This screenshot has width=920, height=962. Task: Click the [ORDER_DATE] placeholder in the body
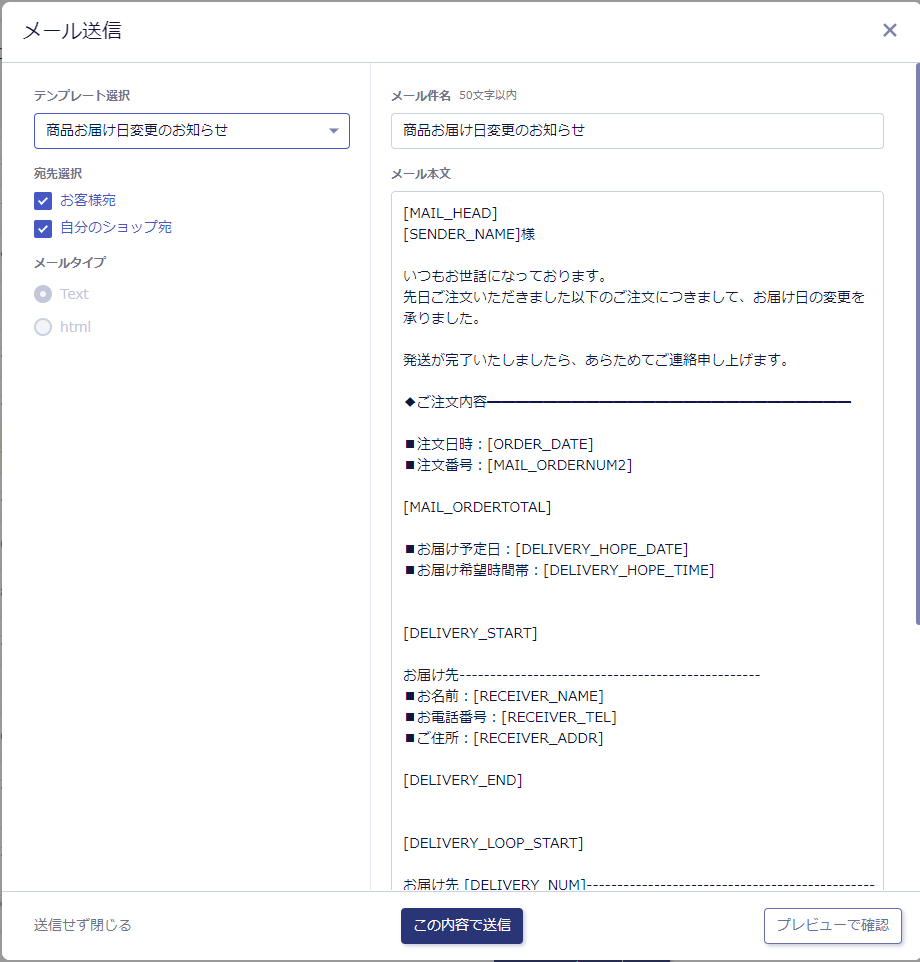pyautogui.click(x=540, y=444)
